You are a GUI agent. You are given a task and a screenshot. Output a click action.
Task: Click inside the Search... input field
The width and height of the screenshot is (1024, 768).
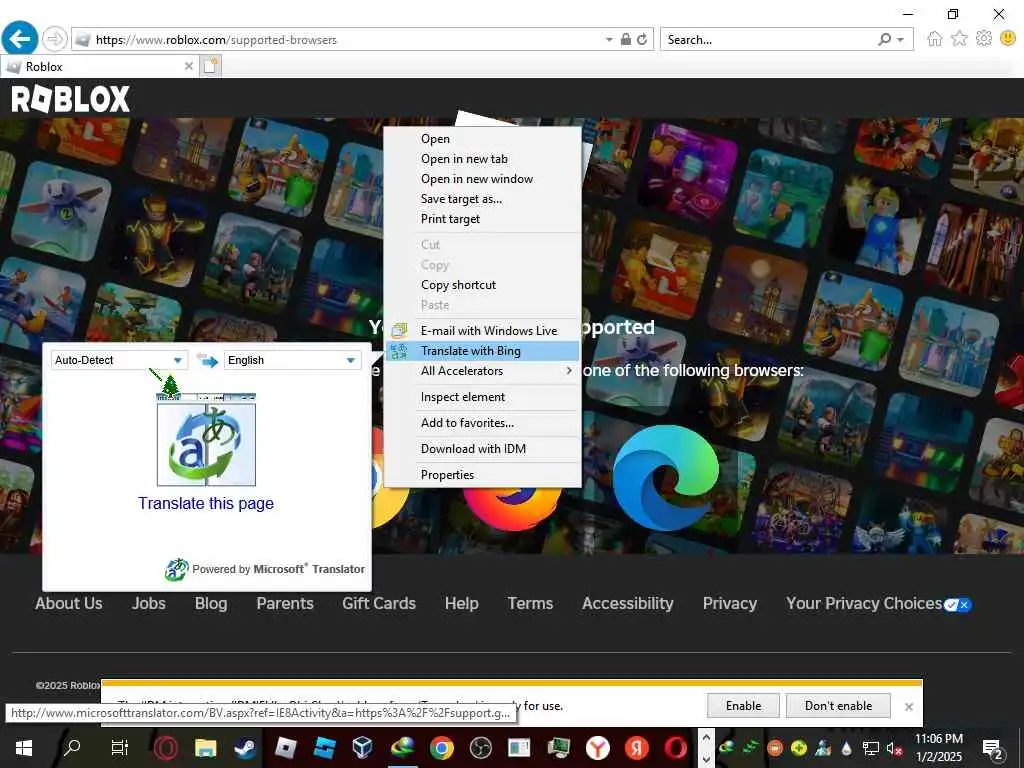point(767,39)
